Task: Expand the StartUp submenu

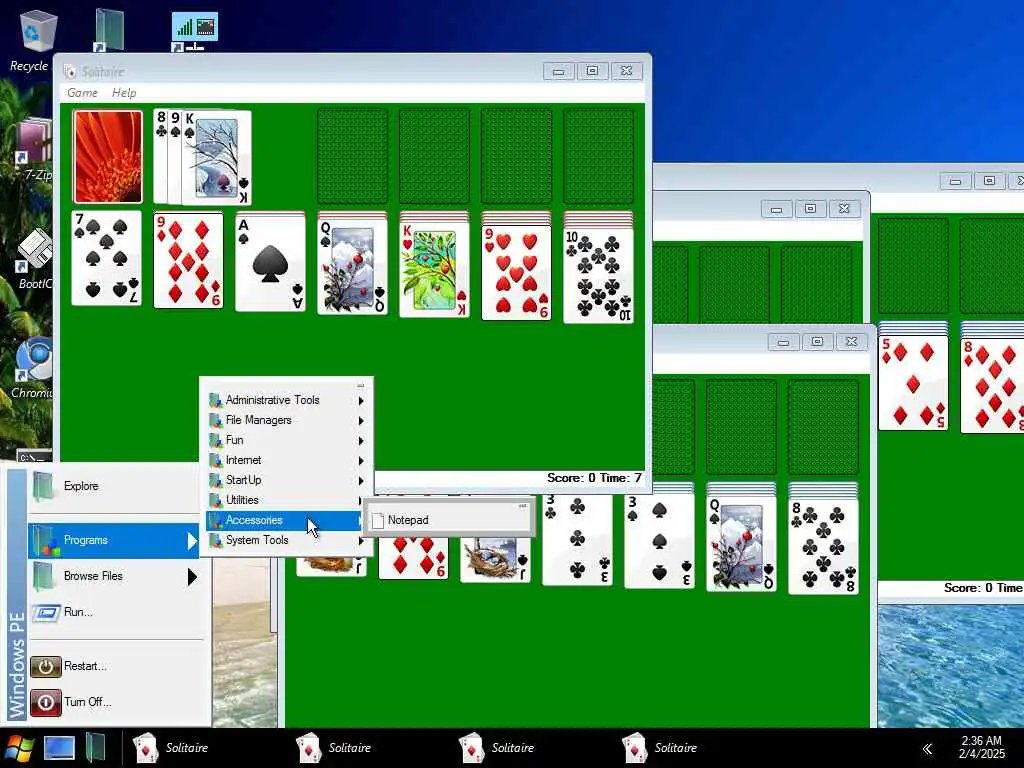Action: click(286, 480)
